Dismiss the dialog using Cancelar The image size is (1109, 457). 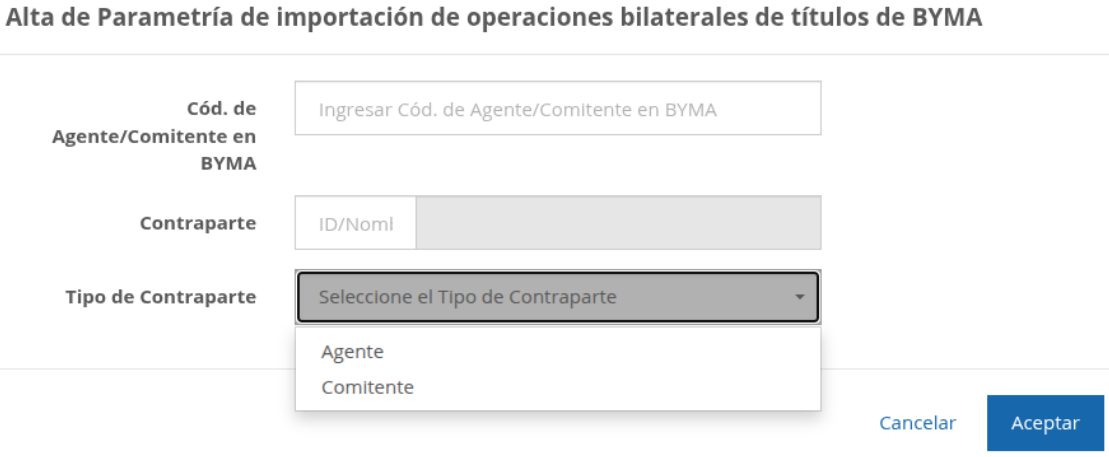[x=917, y=423]
